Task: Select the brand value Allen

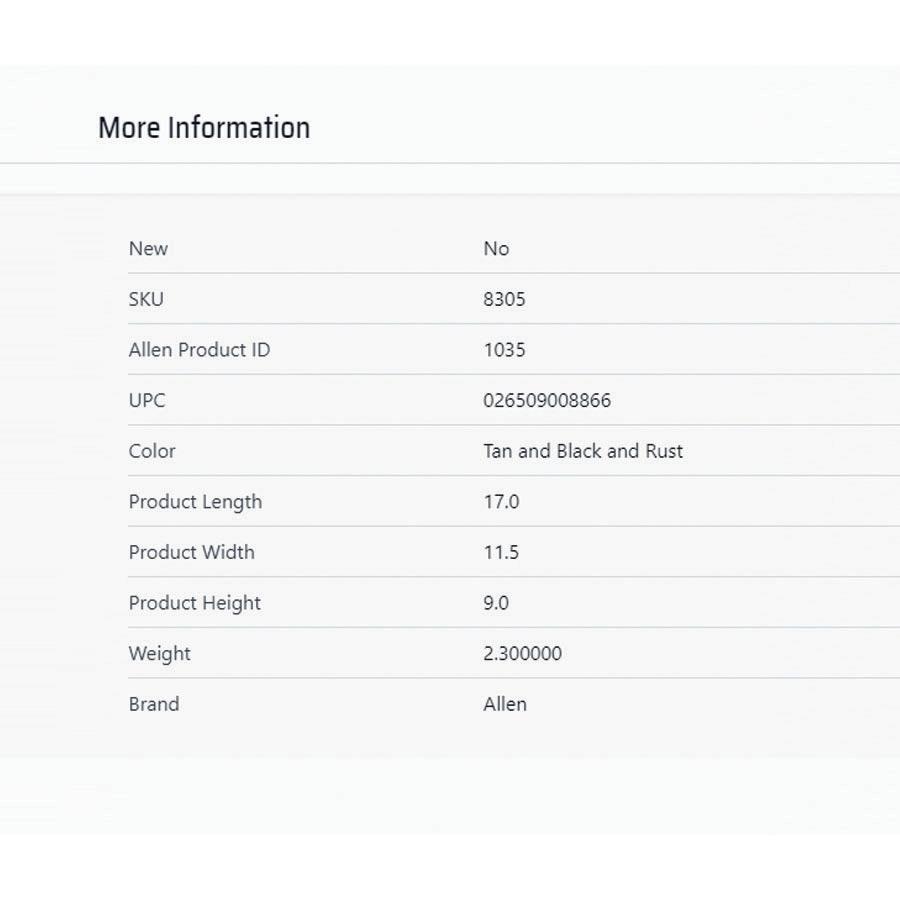Action: pos(505,704)
